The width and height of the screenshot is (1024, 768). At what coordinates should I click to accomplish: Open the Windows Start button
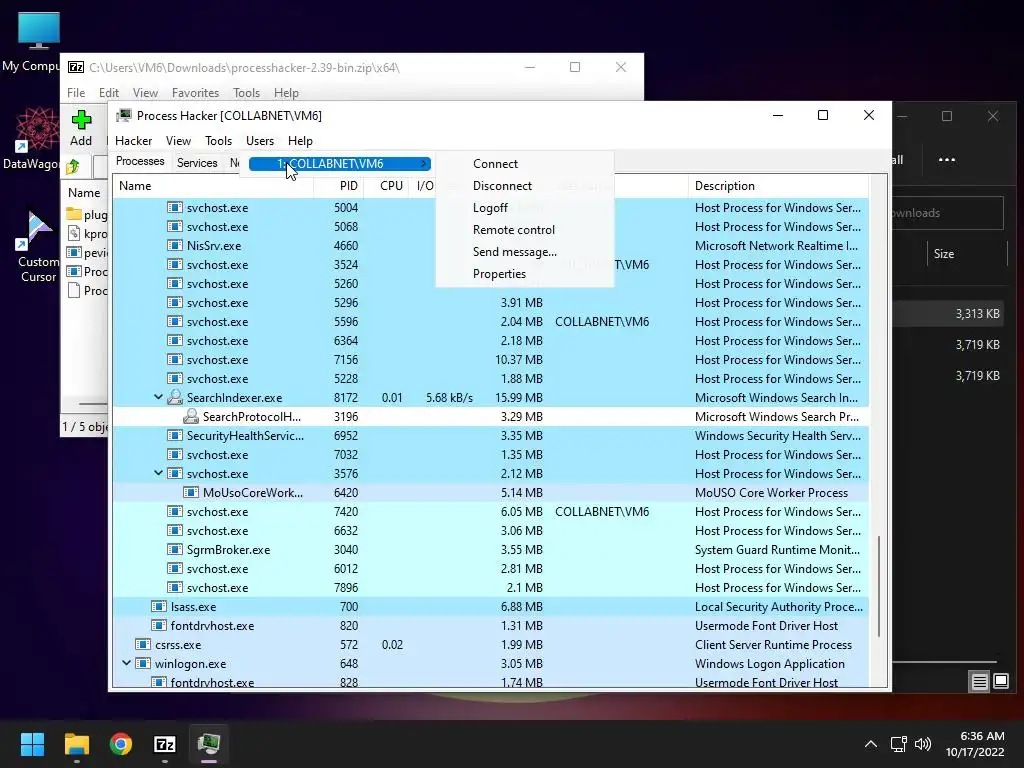[32, 744]
